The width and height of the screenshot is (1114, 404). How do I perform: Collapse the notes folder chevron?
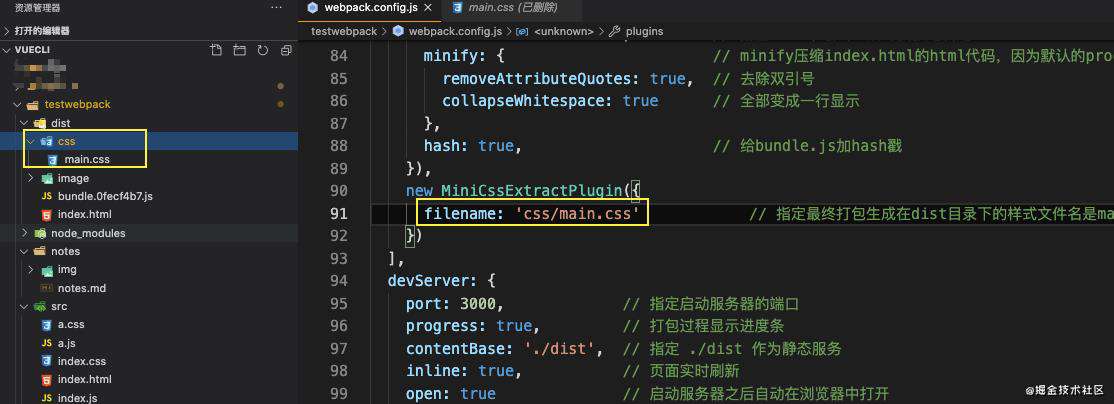click(23, 251)
